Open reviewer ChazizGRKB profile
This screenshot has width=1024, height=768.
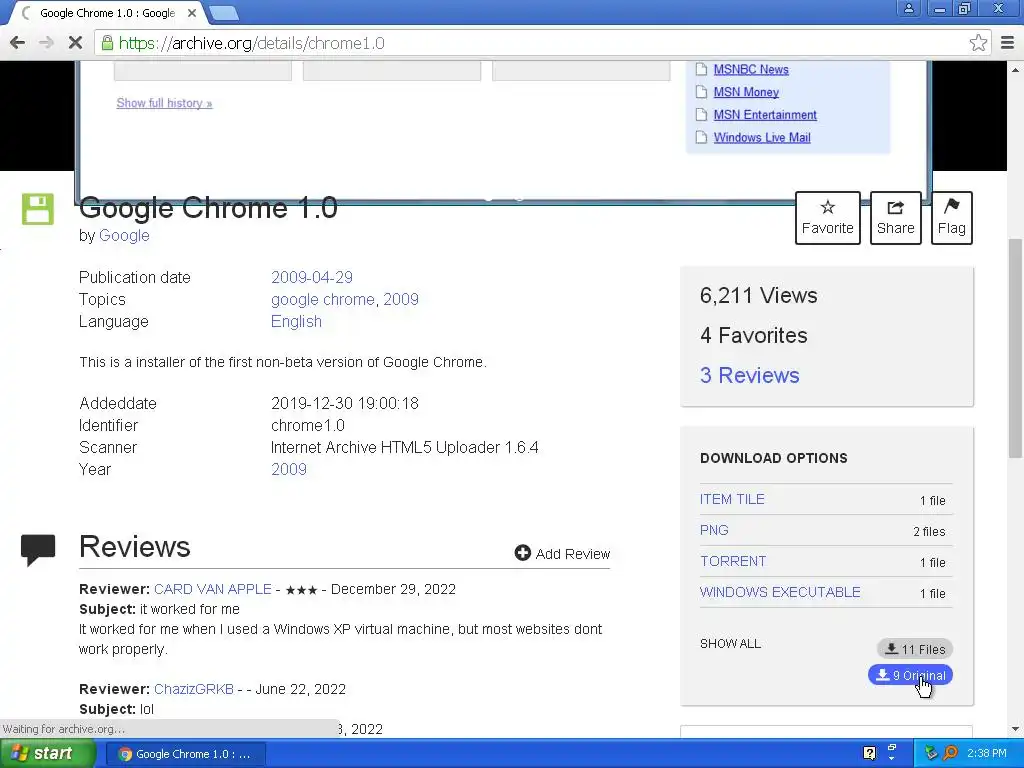coord(193,690)
